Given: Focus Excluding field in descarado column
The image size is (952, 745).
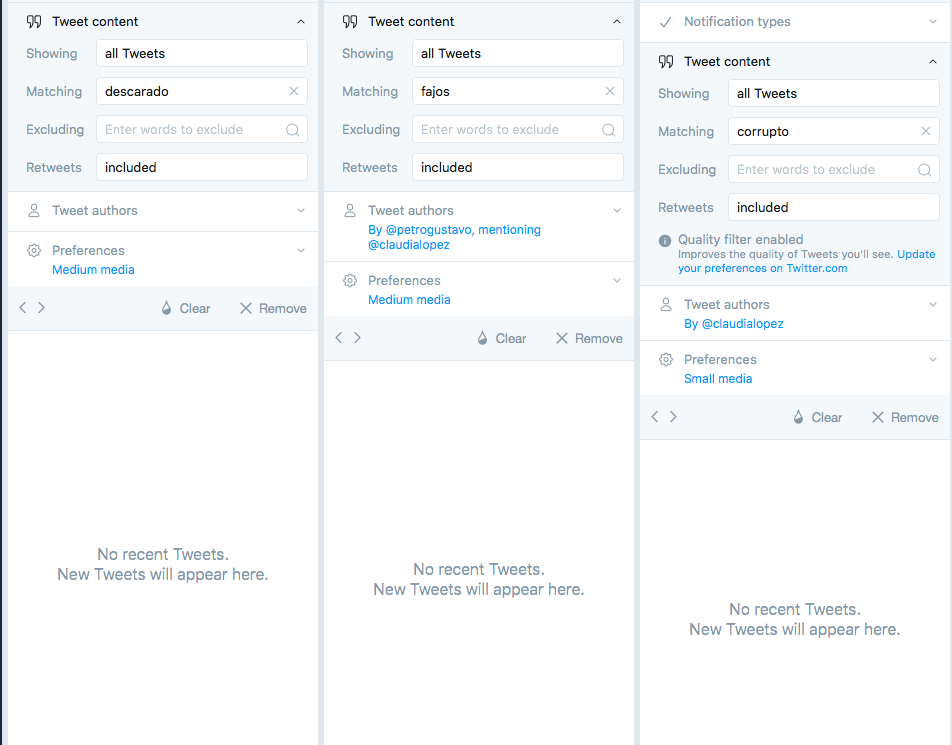Looking at the screenshot, I should coord(202,129).
